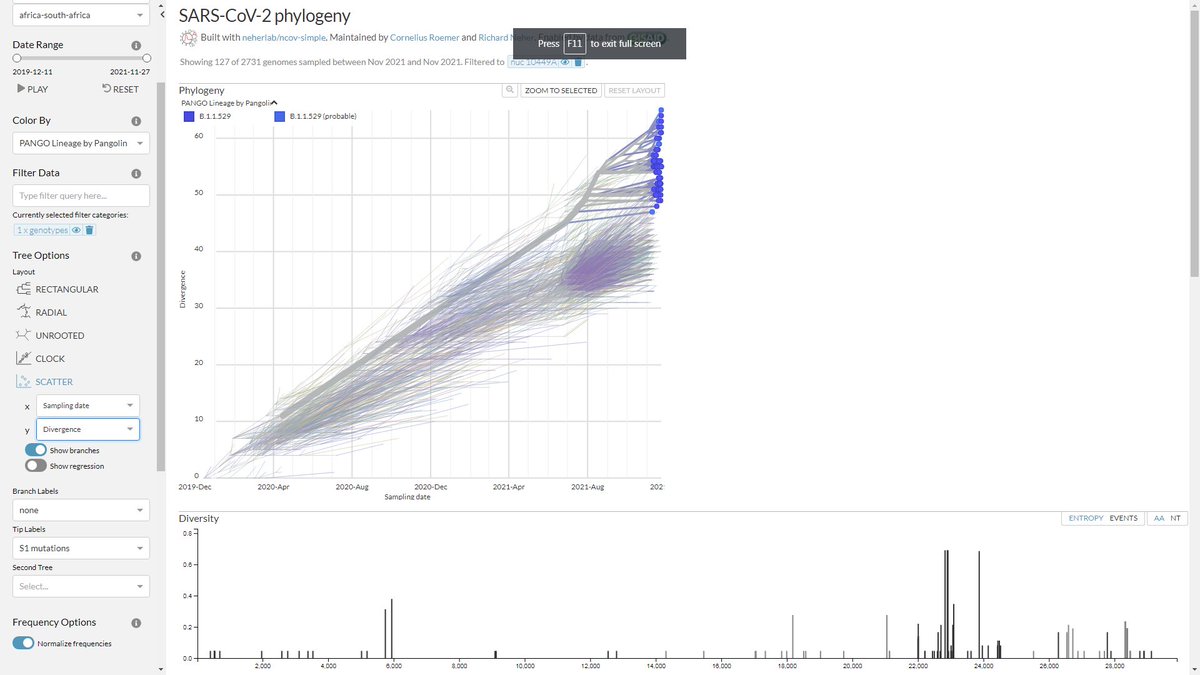1200x675 pixels.
Task: Click the Tree Options info icon
Action: click(x=136, y=256)
